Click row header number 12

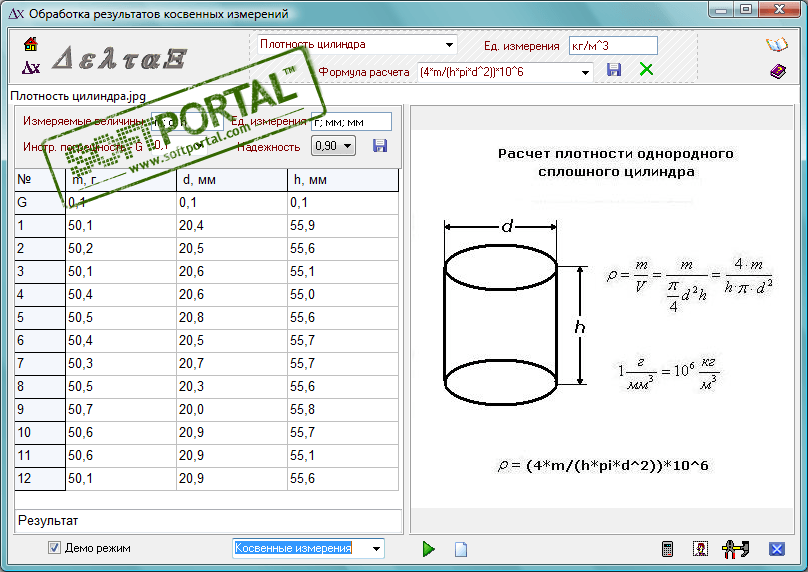(40, 479)
